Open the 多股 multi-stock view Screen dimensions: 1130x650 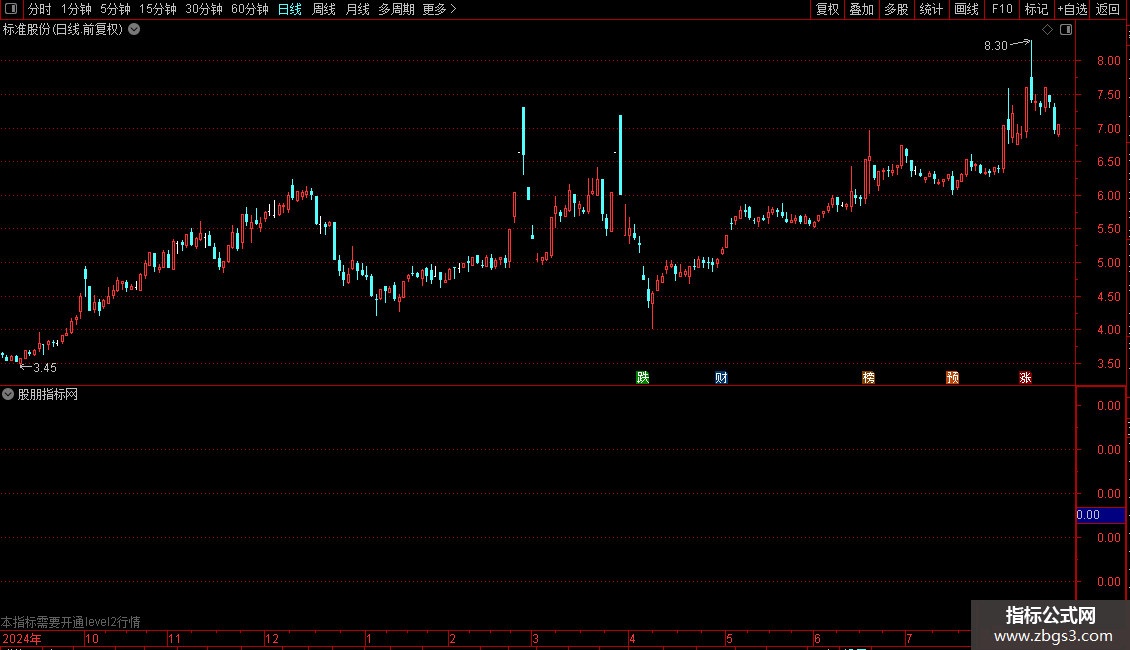click(897, 9)
